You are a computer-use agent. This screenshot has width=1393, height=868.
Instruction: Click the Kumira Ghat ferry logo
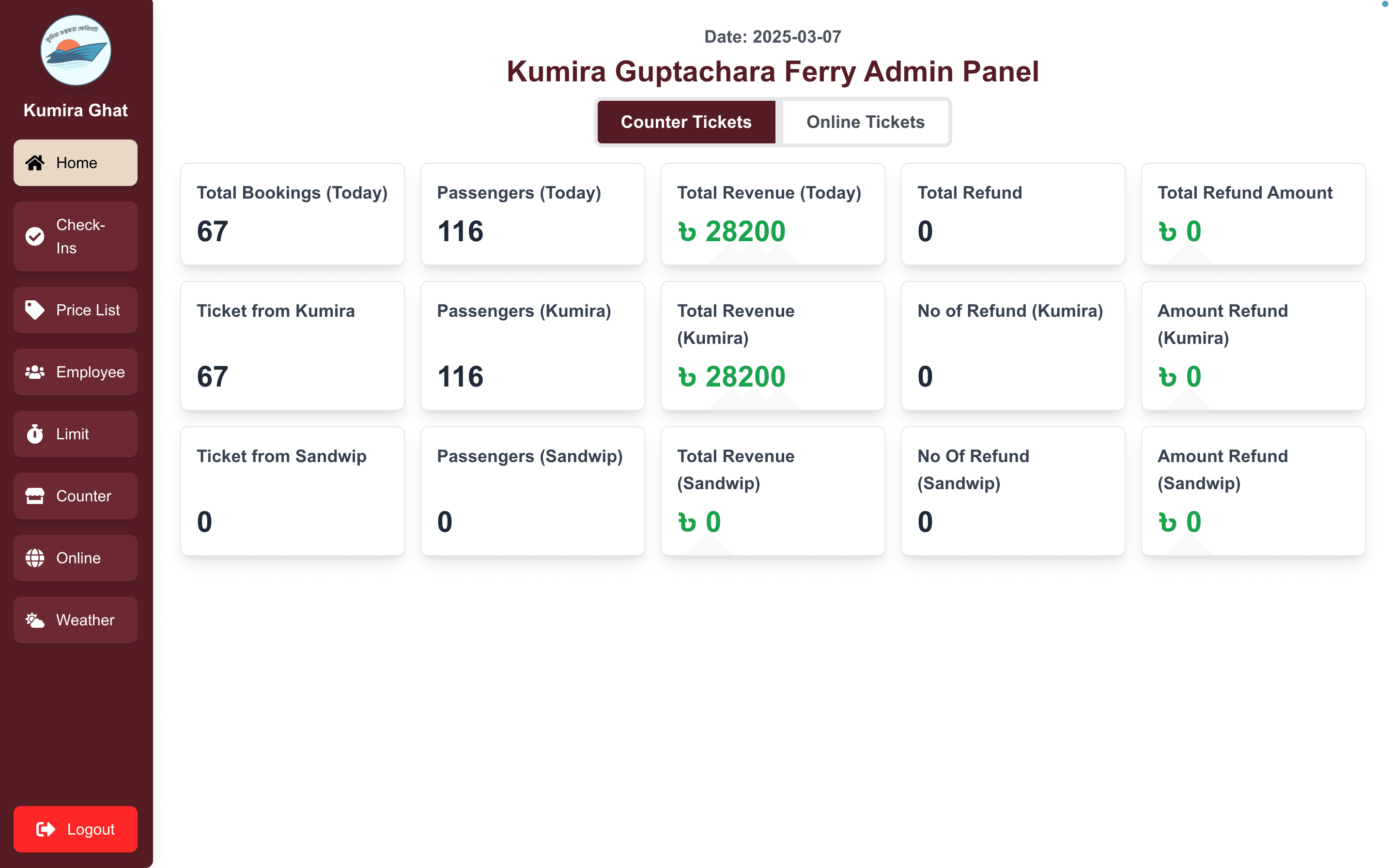(x=75, y=50)
